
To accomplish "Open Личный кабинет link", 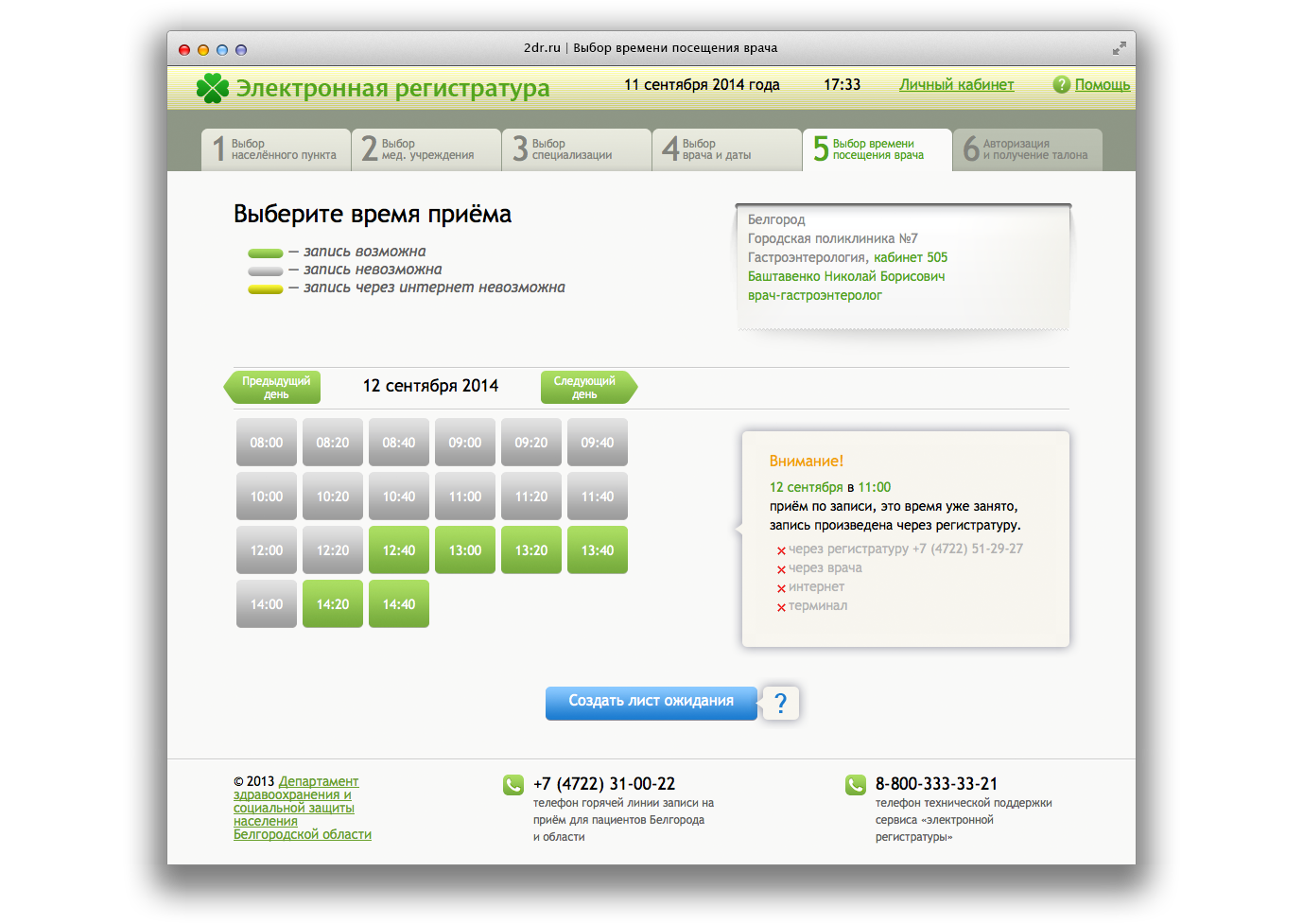I will coord(956,85).
